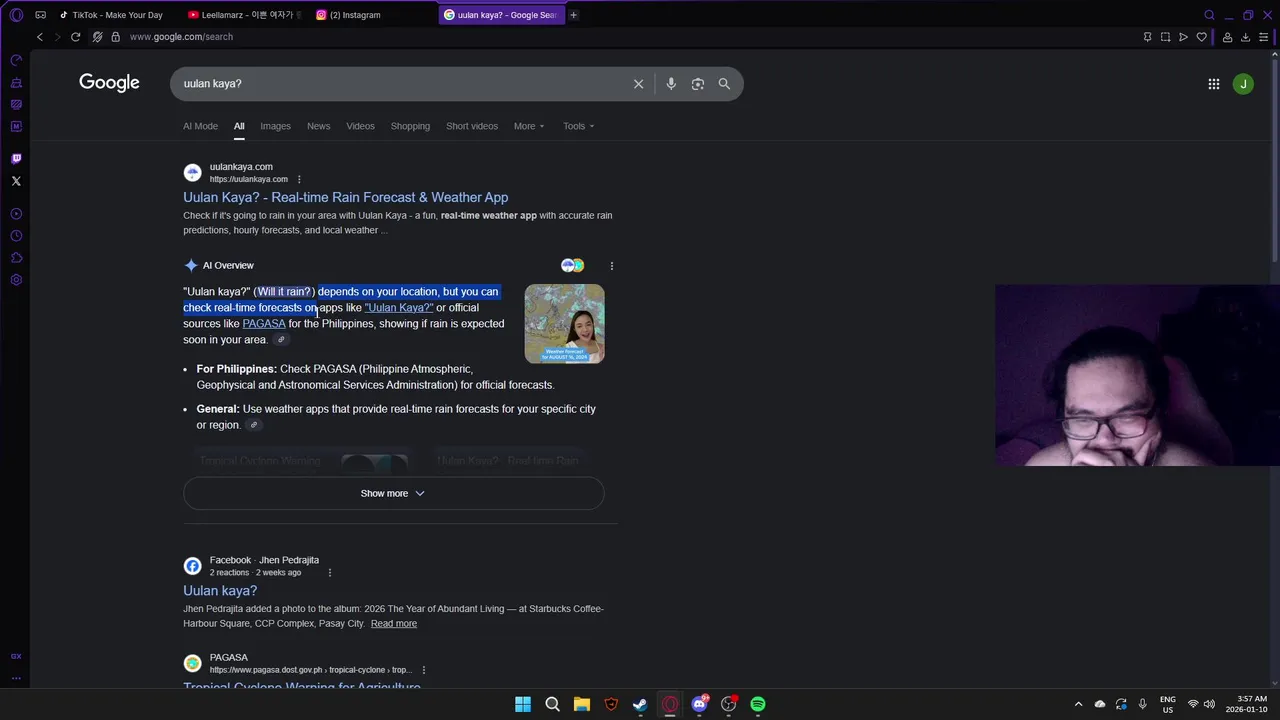The width and height of the screenshot is (1280, 720).
Task: Clear the search query with the X
Action: click(x=639, y=84)
